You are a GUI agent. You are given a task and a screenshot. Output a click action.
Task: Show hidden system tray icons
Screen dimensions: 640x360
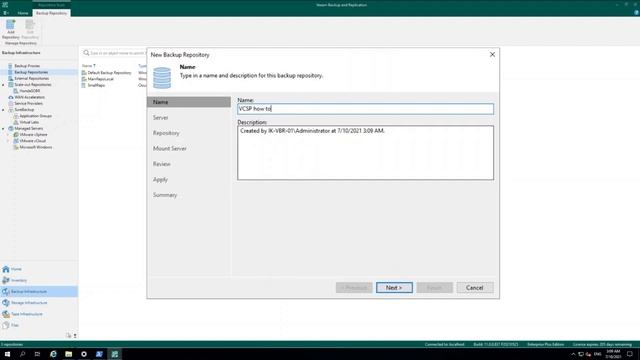click(573, 354)
